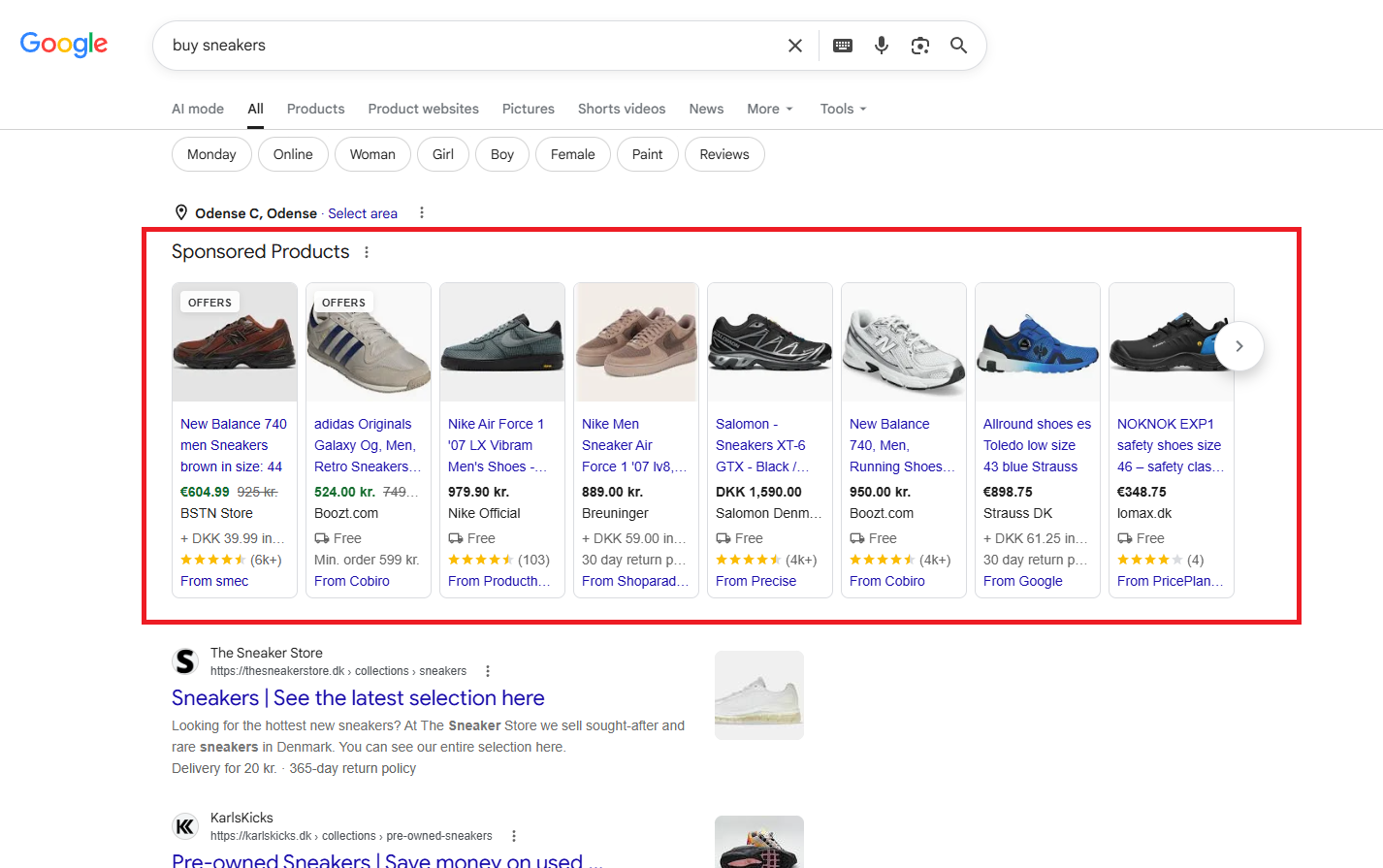Open Sponsored Products info menu

(x=367, y=252)
